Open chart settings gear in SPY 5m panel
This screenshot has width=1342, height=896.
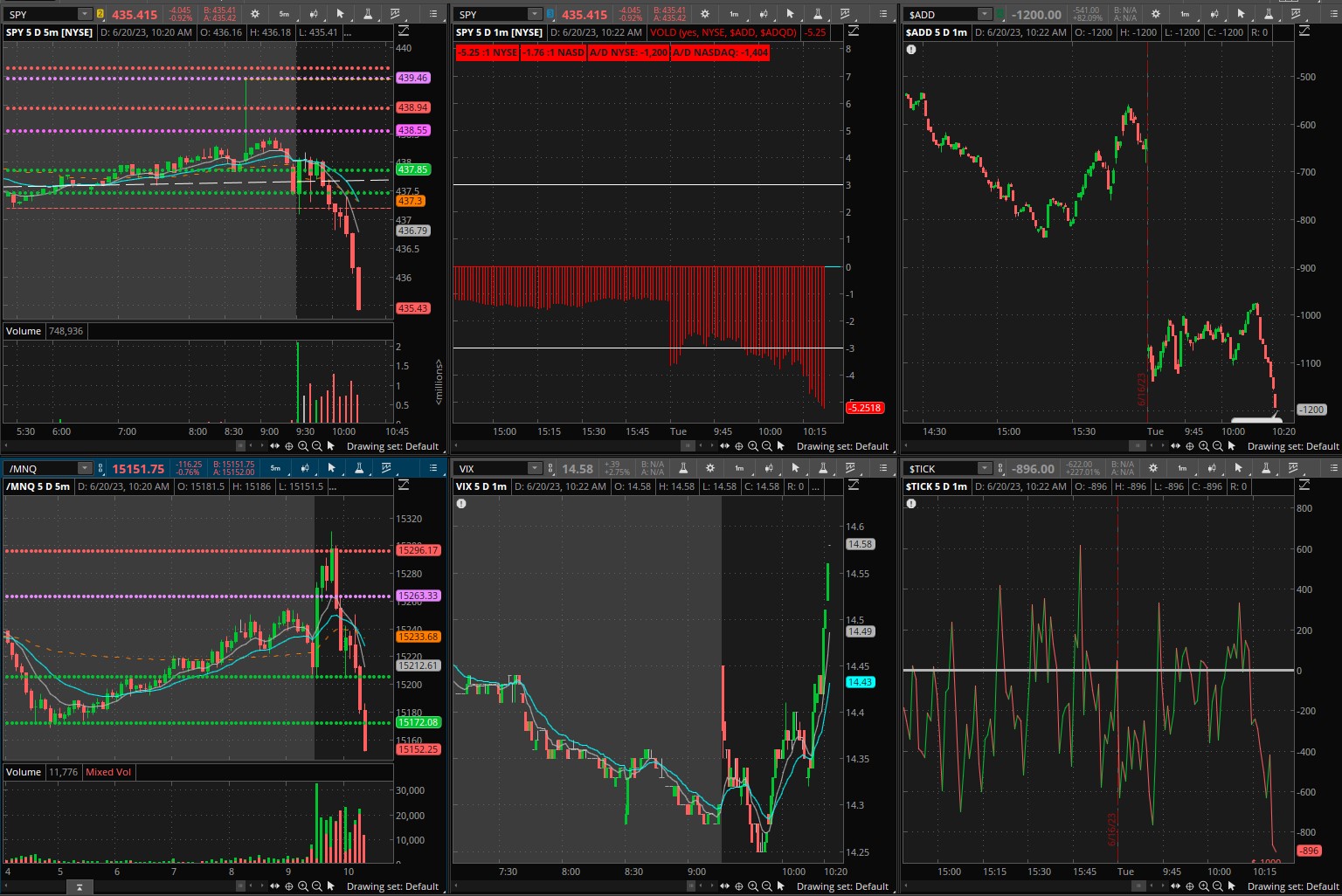255,14
